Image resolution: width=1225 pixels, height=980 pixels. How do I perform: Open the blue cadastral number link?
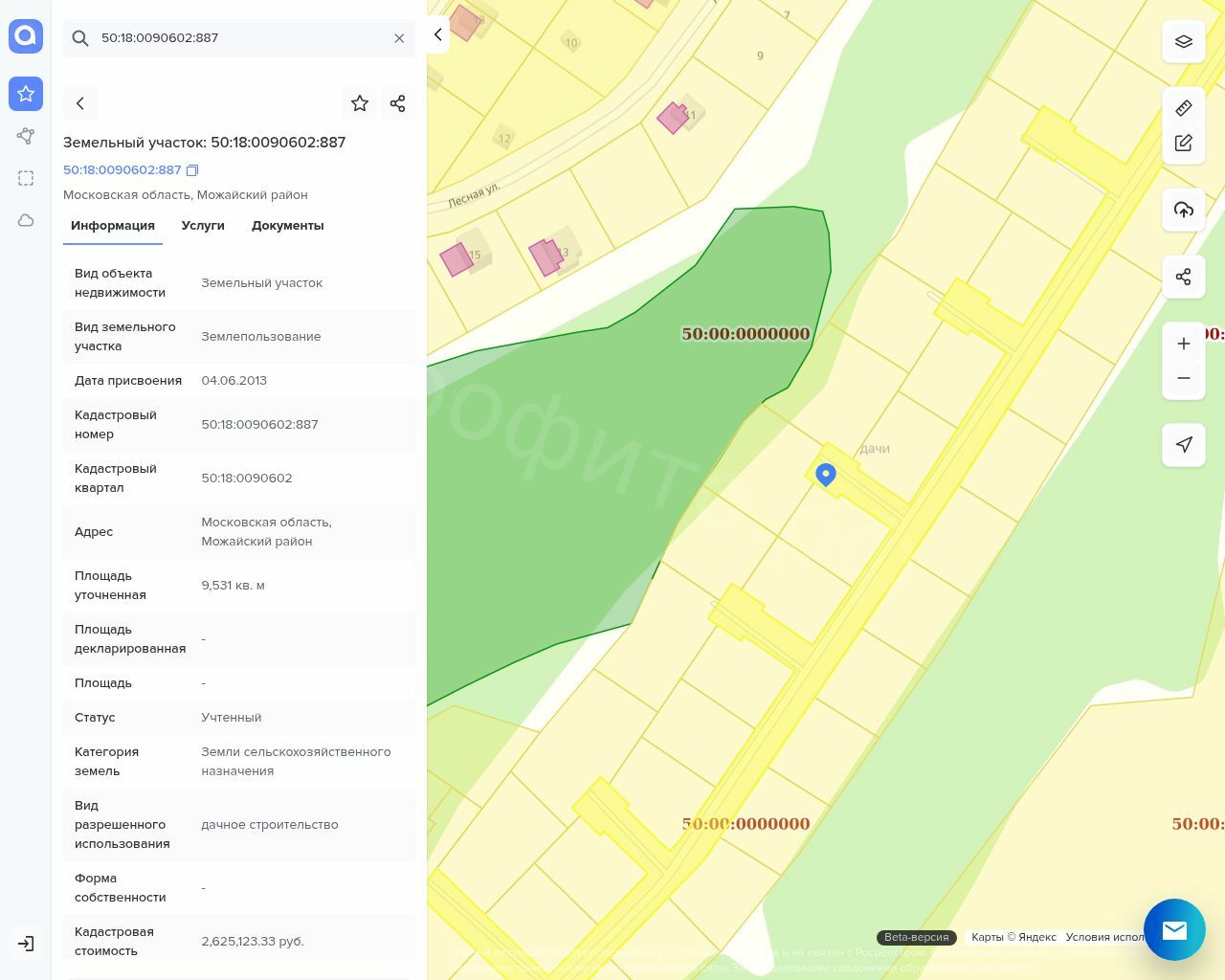tap(122, 170)
